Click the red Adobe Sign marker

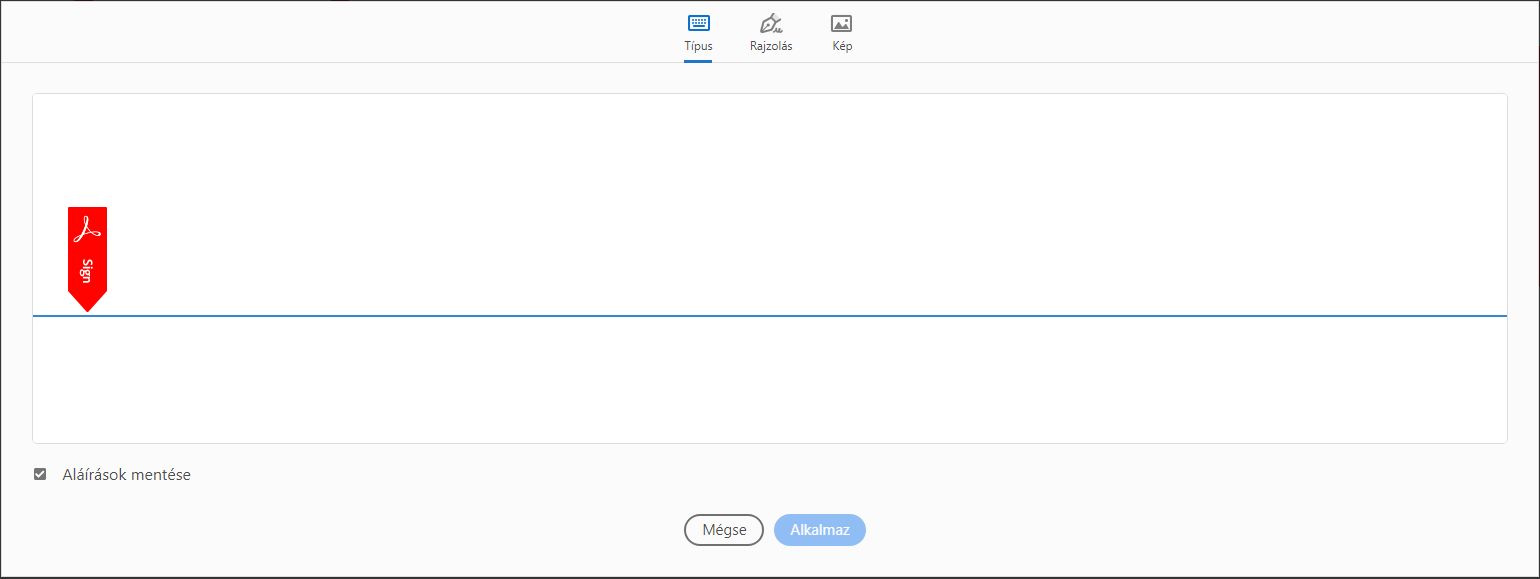tap(87, 259)
